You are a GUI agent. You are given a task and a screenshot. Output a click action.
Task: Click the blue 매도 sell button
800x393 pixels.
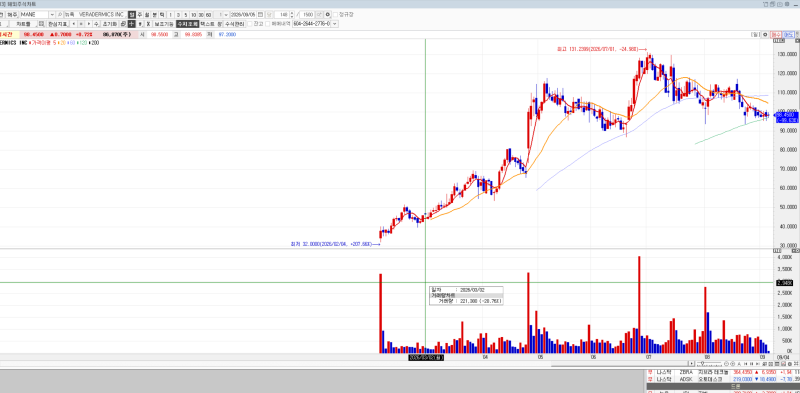pos(788,35)
